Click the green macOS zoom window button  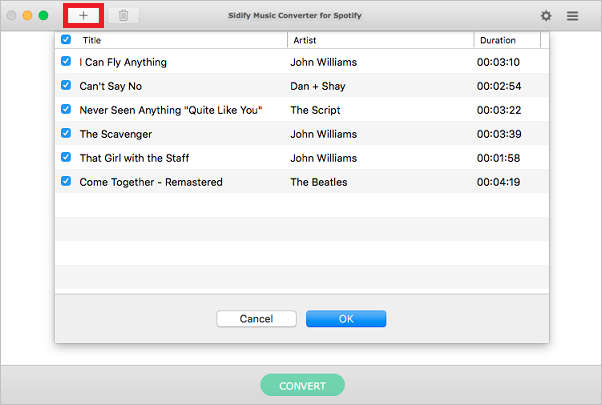click(x=43, y=15)
